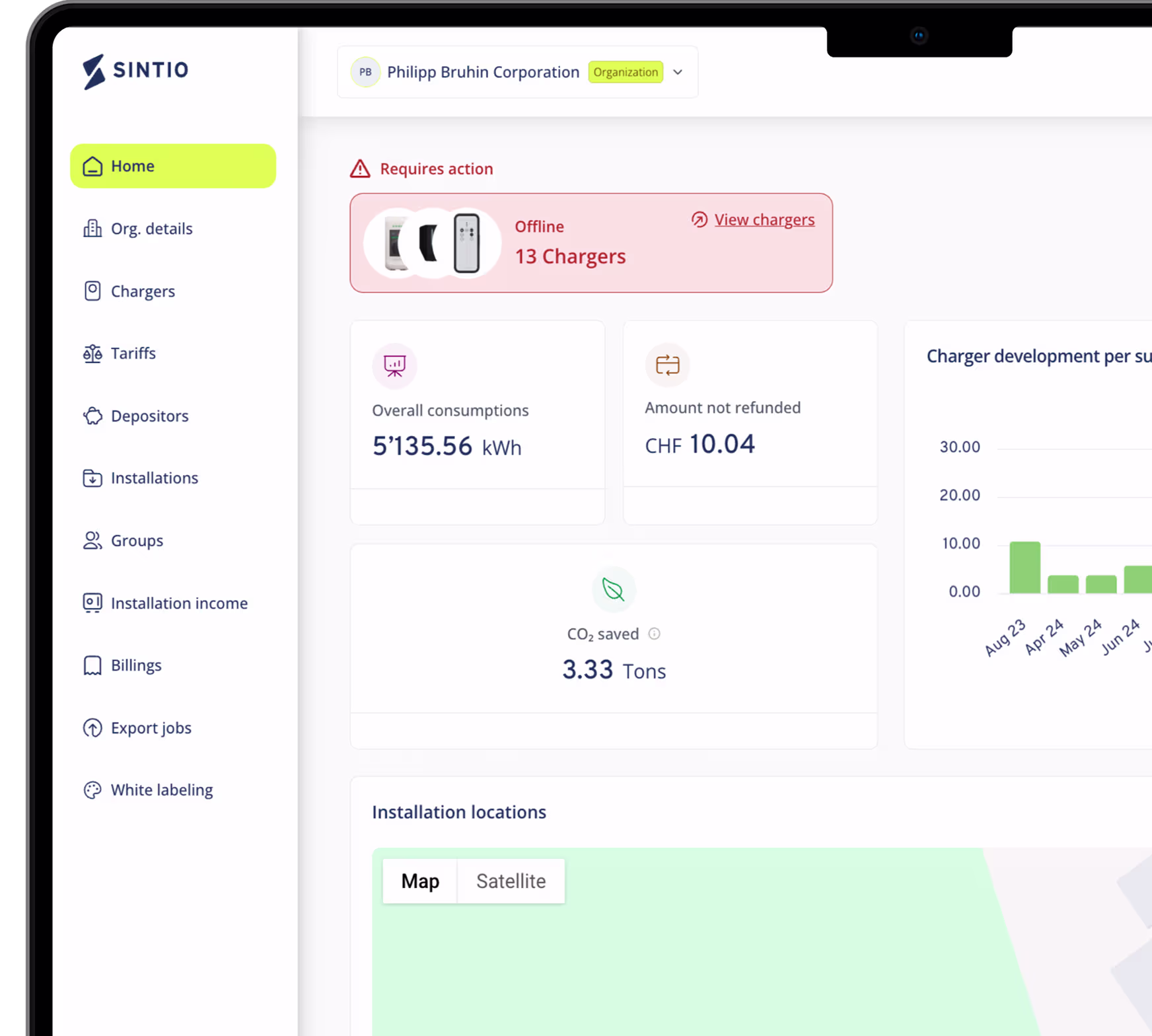
Task: Click the Apr 24 chart bar
Action: coord(1063,584)
